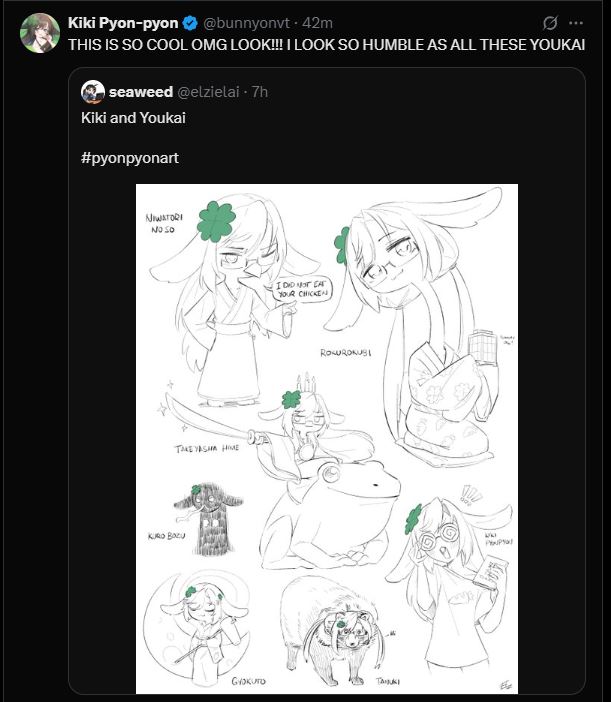Open the 42m post timestamp
Viewport: 611px width, 702px height.
[317, 23]
